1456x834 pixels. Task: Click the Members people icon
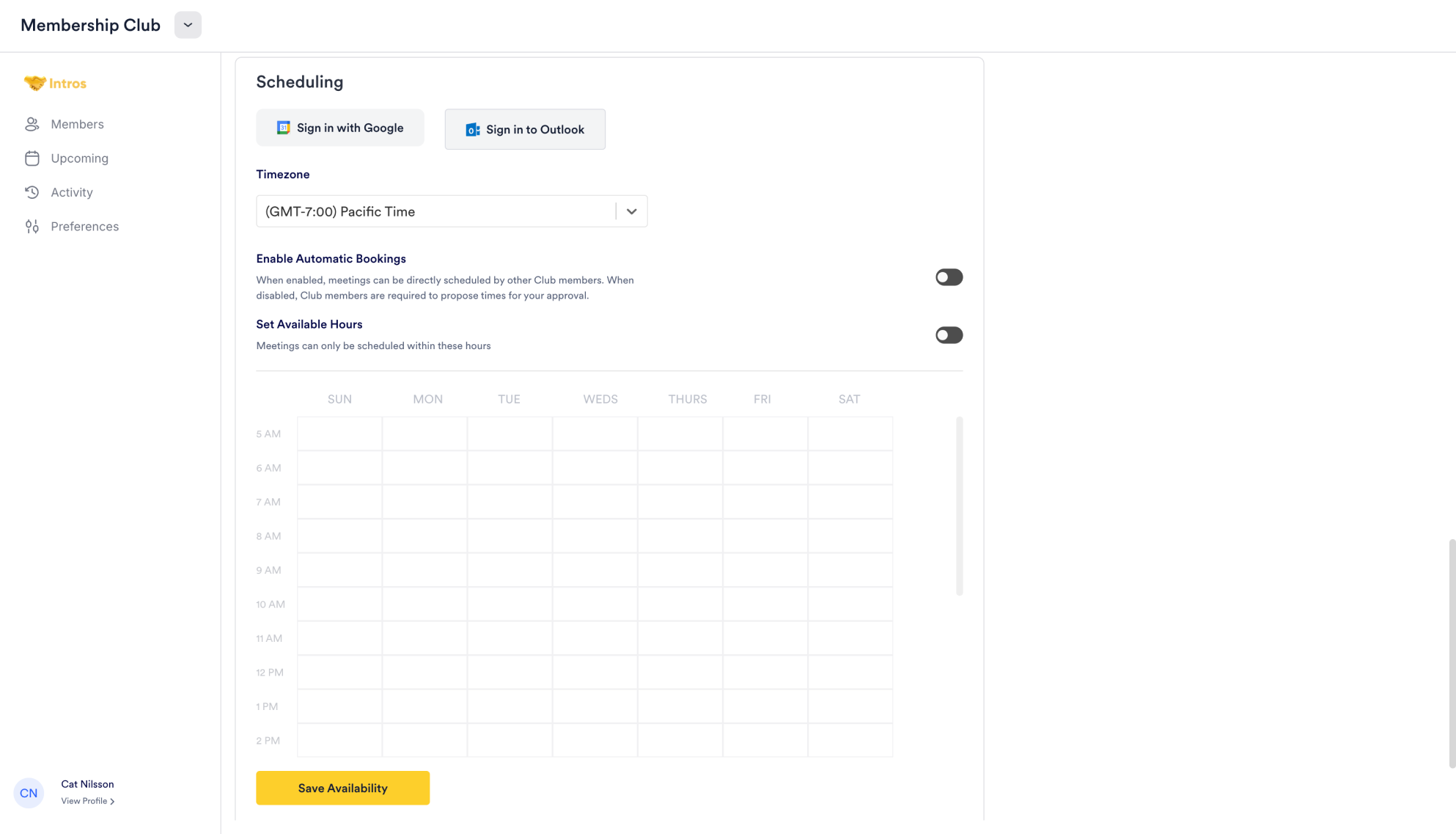click(32, 125)
